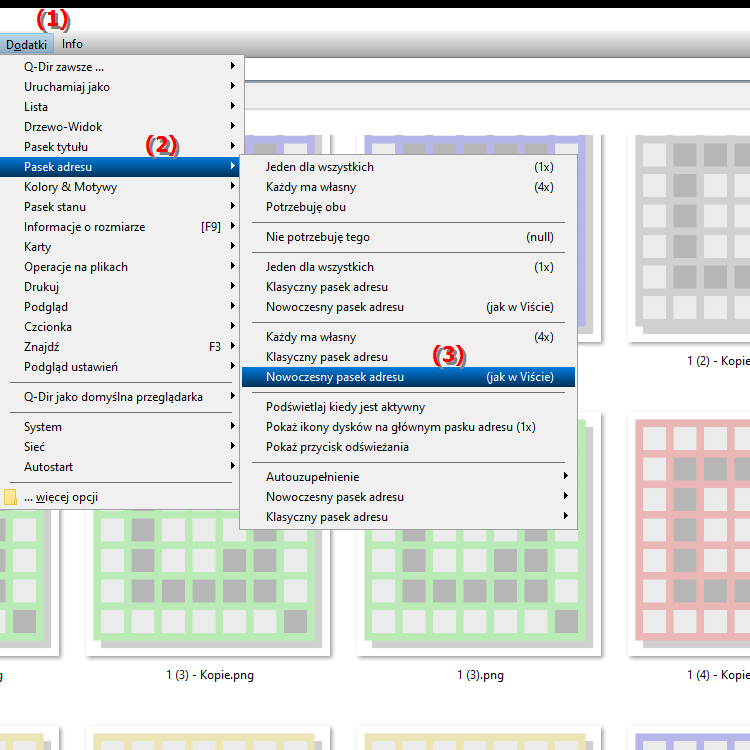Click the ... więcej opcji entry
The height and width of the screenshot is (750, 750).
click(x=122, y=497)
